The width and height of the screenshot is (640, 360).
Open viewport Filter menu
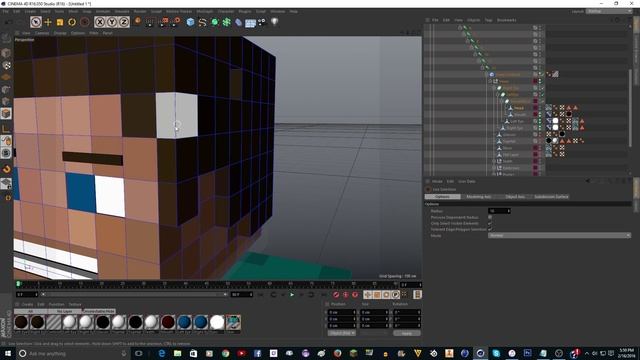click(93, 33)
